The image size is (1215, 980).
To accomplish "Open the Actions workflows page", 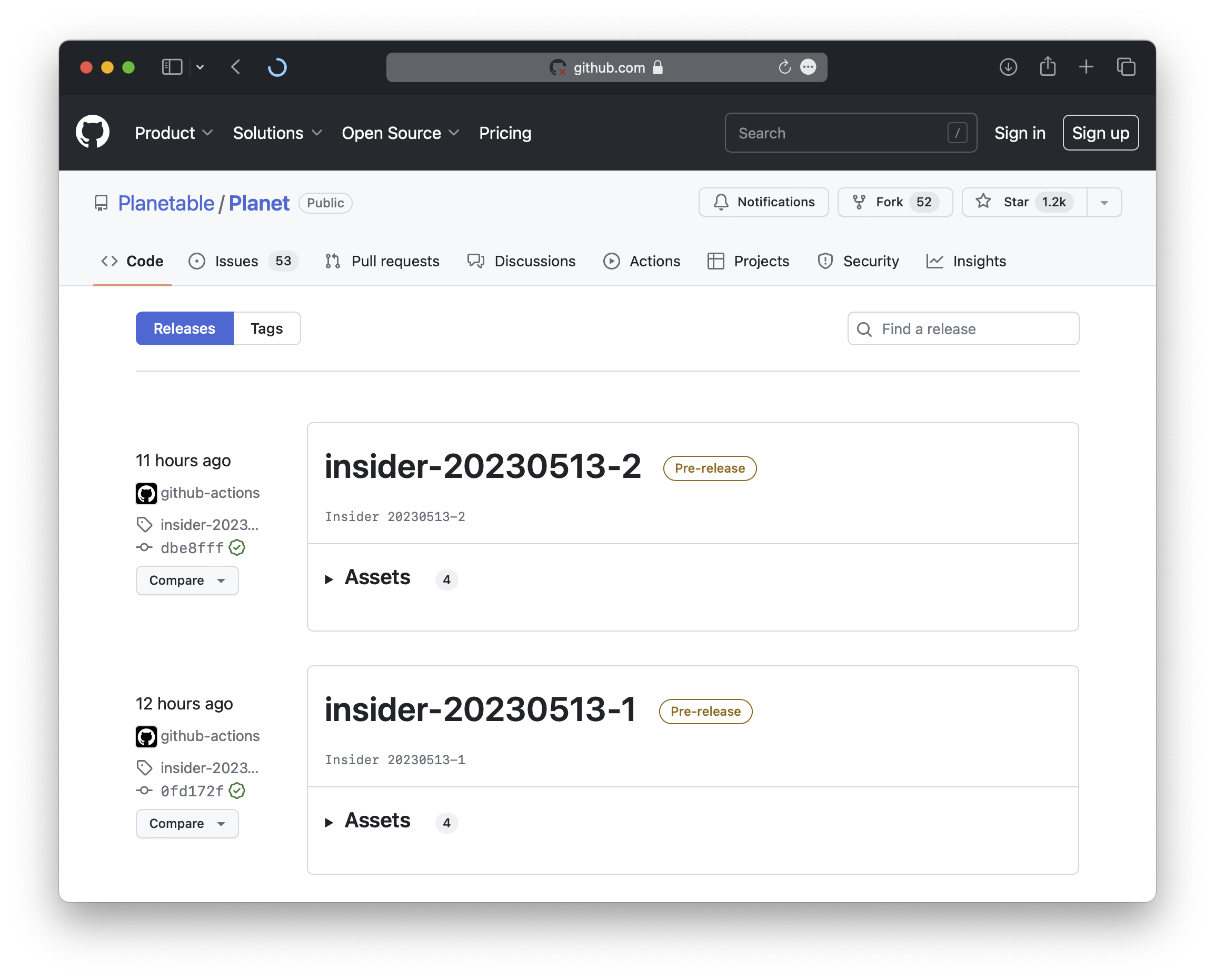I will (x=642, y=261).
